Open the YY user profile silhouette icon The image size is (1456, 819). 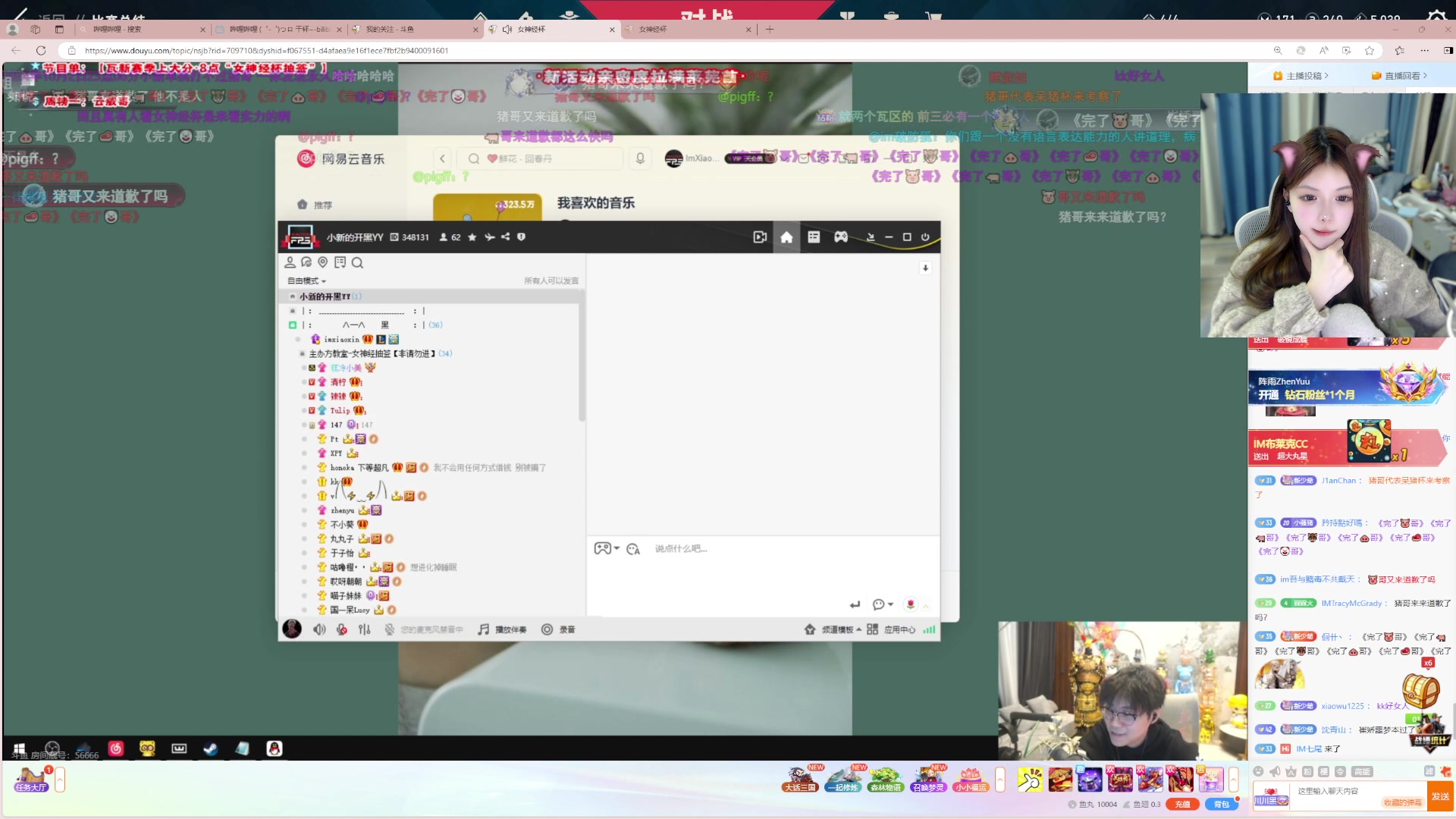(x=290, y=262)
